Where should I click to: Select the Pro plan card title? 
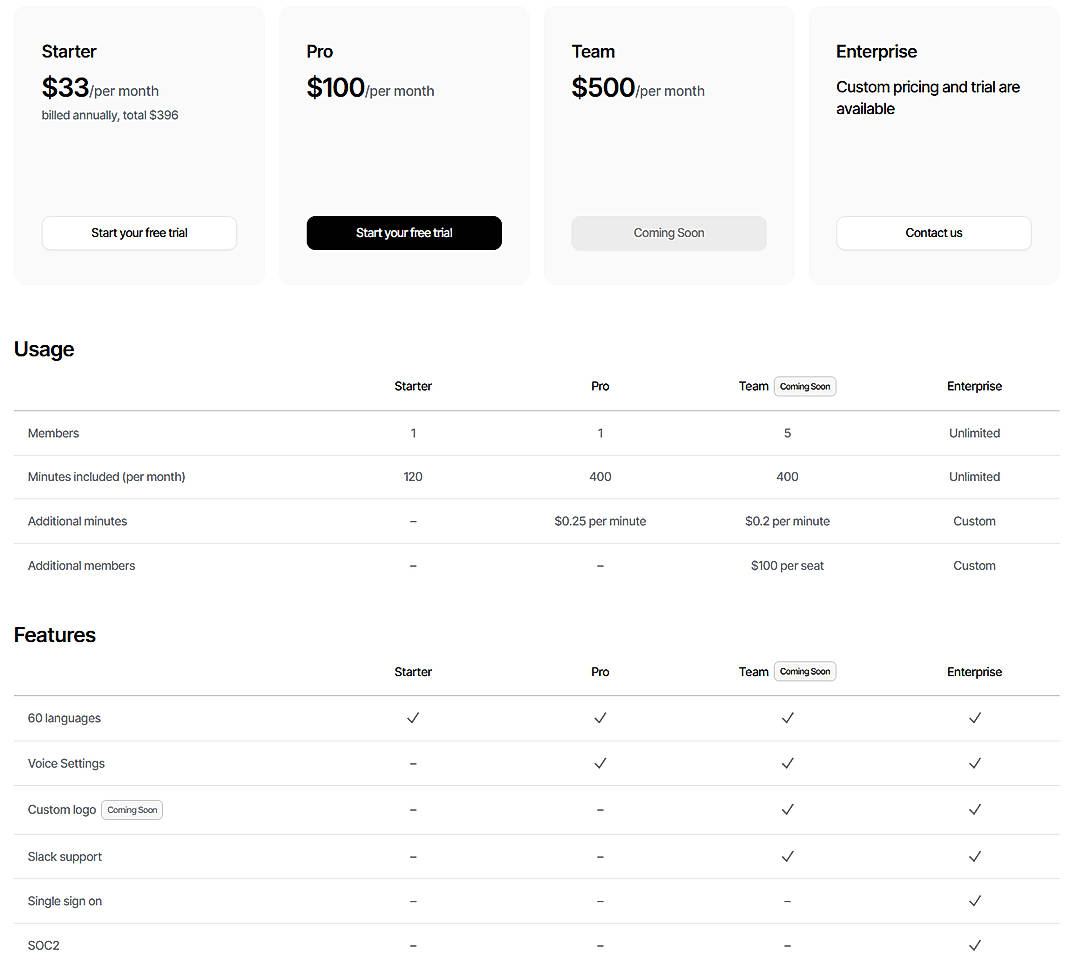[319, 51]
